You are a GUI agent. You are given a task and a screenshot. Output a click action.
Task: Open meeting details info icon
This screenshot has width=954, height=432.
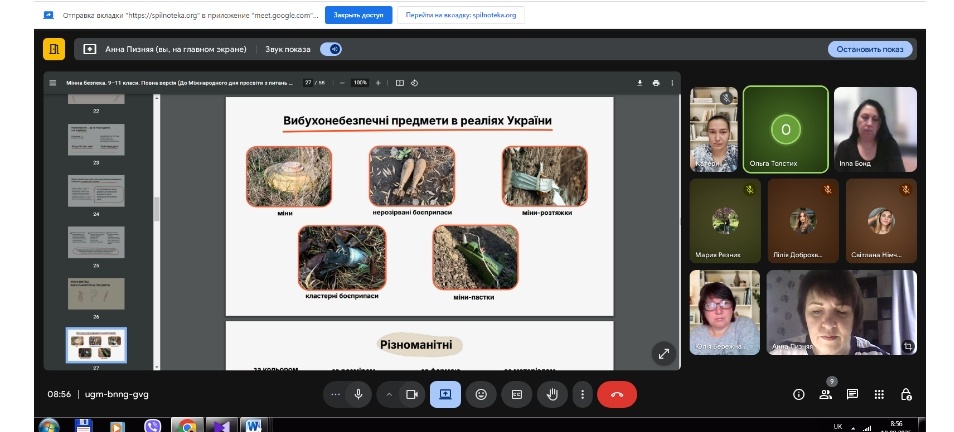point(798,394)
